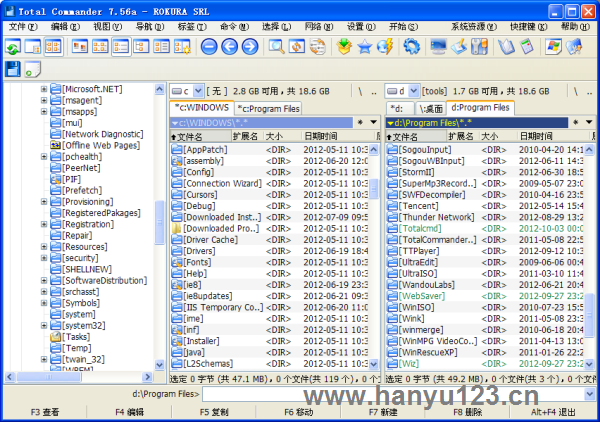600x422 pixels.
Task: Click the Windows flag toolbar icon
Action: point(553,47)
